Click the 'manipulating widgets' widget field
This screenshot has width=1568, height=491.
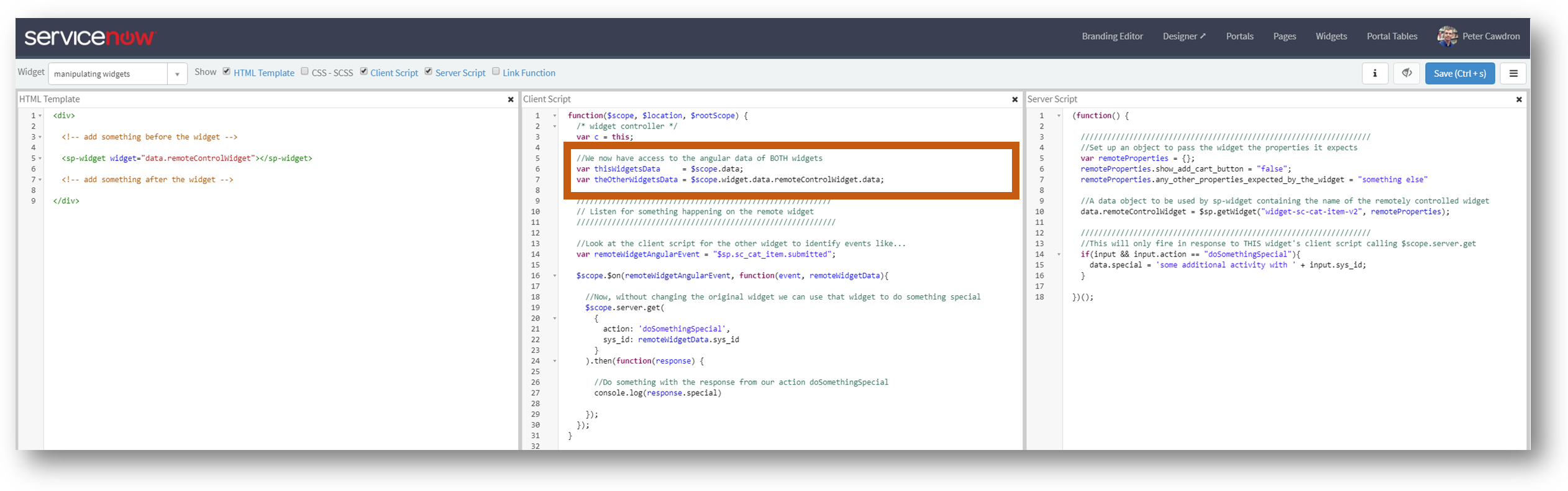[x=108, y=74]
